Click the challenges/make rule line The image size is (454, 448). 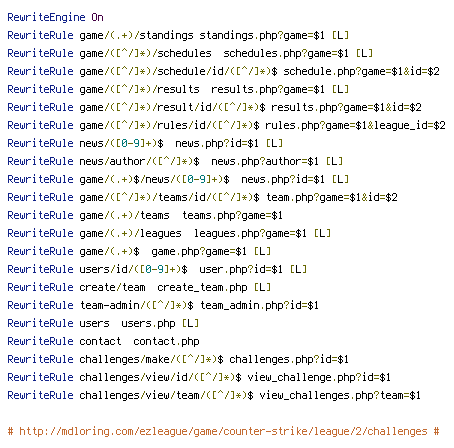point(178,359)
